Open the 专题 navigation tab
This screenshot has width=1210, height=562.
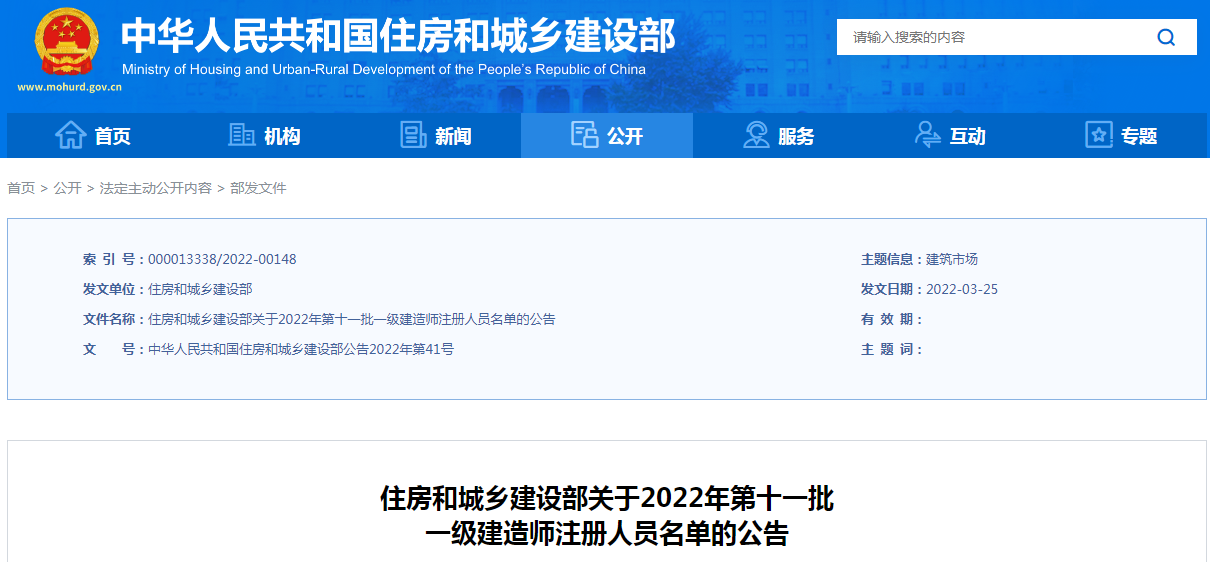click(x=1121, y=135)
